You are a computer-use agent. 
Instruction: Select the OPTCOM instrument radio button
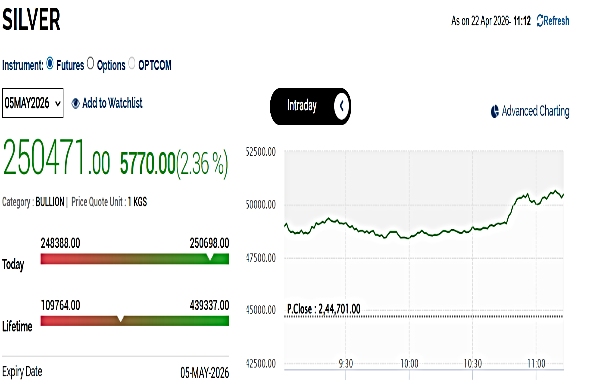[x=132, y=63]
